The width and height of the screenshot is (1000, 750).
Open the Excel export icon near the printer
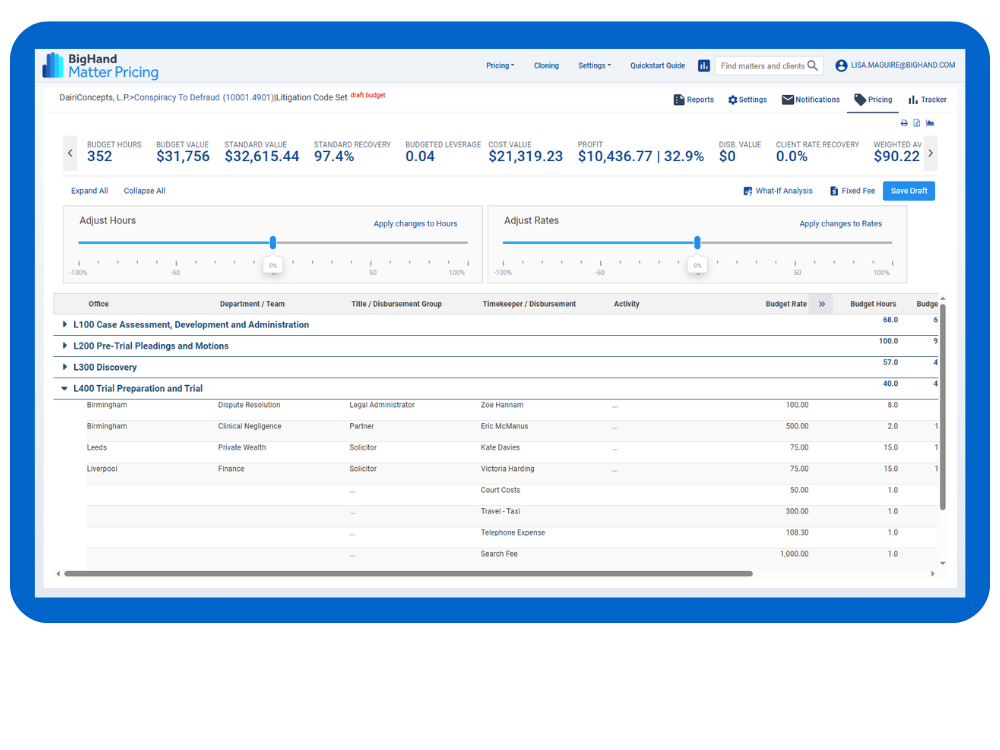pyautogui.click(x=916, y=121)
